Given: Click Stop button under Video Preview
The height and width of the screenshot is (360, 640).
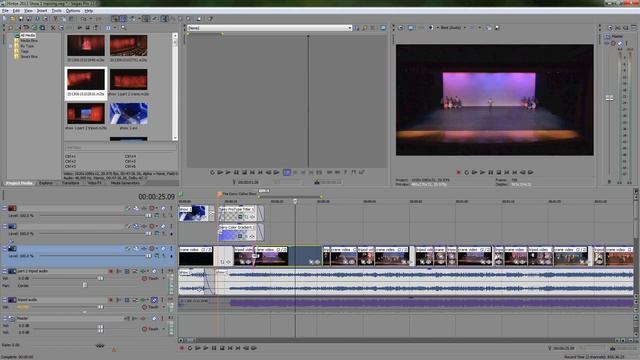Looking at the screenshot, I should tap(499, 172).
